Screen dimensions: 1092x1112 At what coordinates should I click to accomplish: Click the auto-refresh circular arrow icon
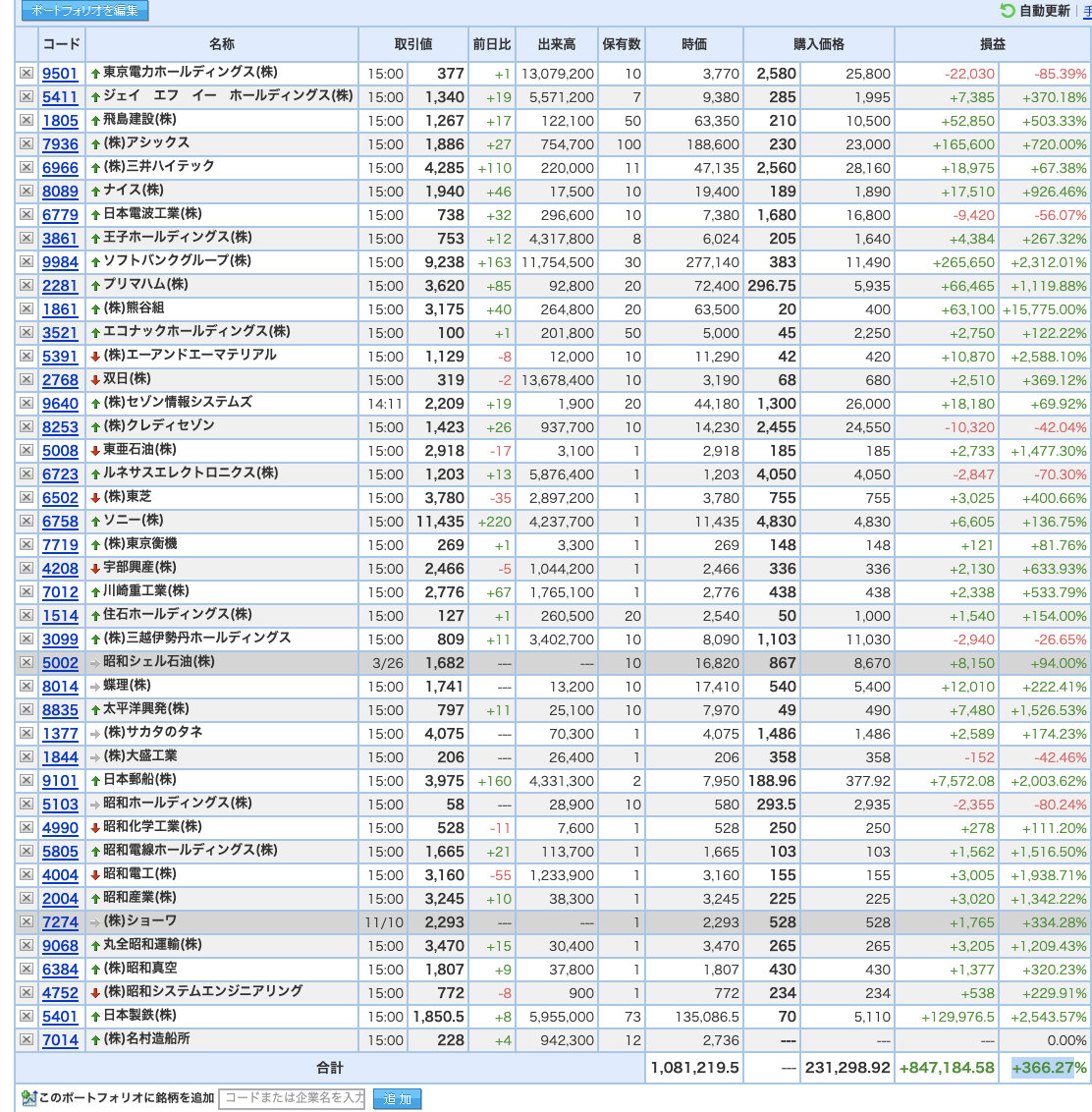[1007, 10]
